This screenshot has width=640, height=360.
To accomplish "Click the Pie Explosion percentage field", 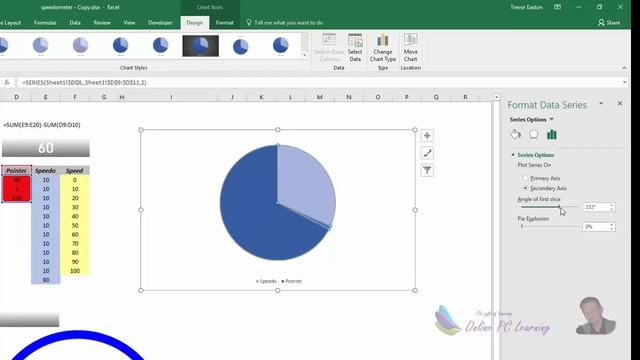I will pyautogui.click(x=596, y=227).
